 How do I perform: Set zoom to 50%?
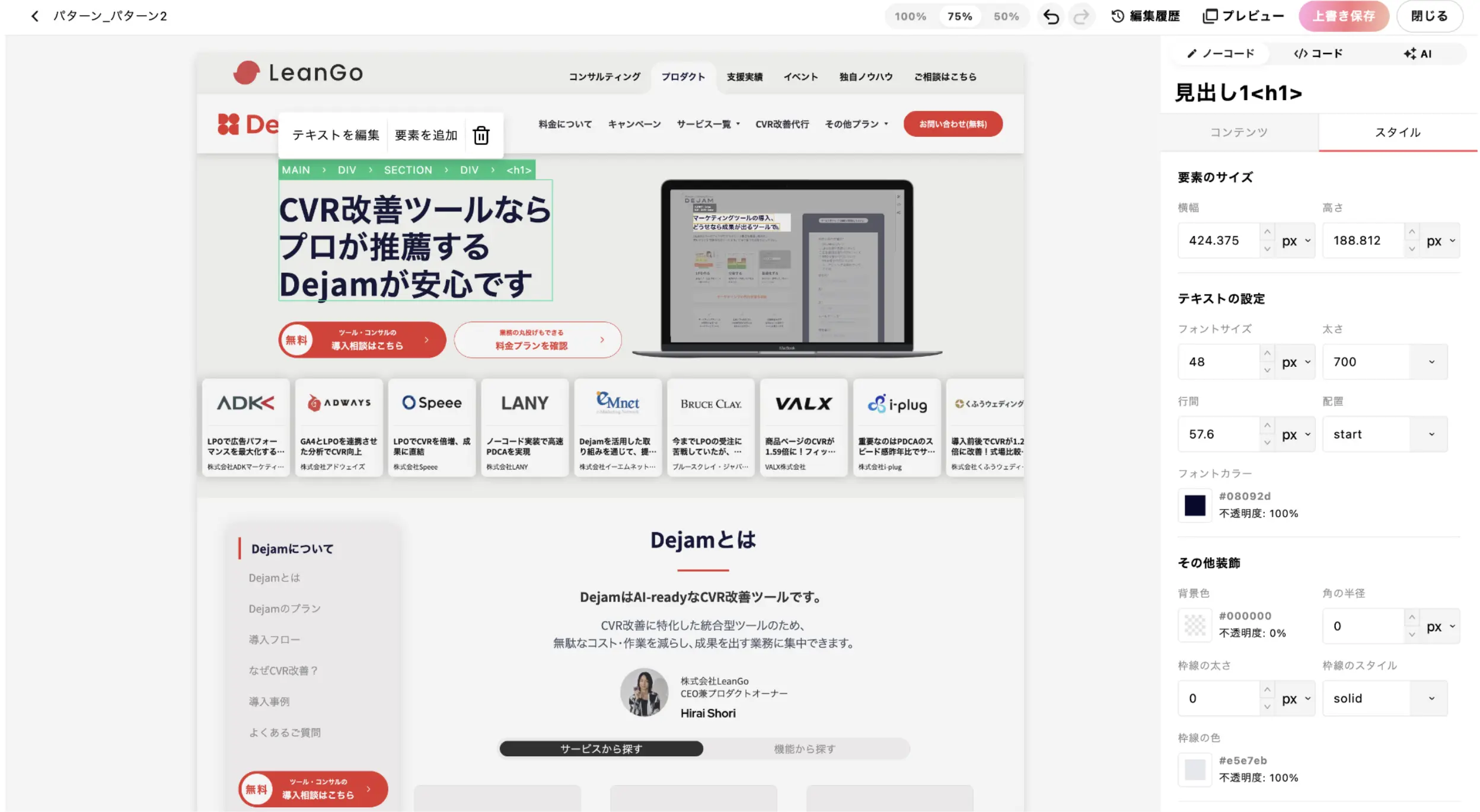pos(1006,17)
